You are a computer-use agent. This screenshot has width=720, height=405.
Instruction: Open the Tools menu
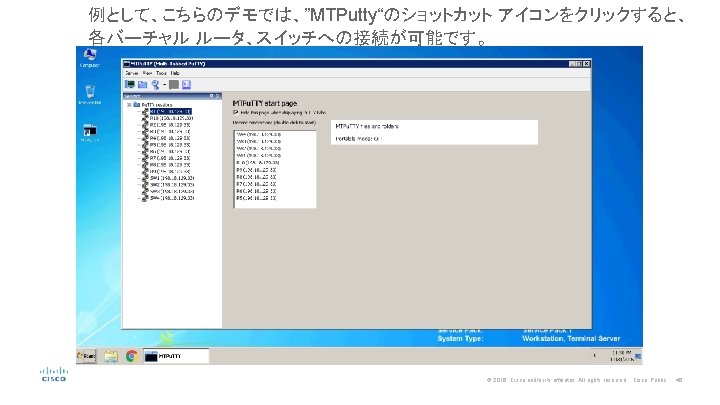click(161, 73)
